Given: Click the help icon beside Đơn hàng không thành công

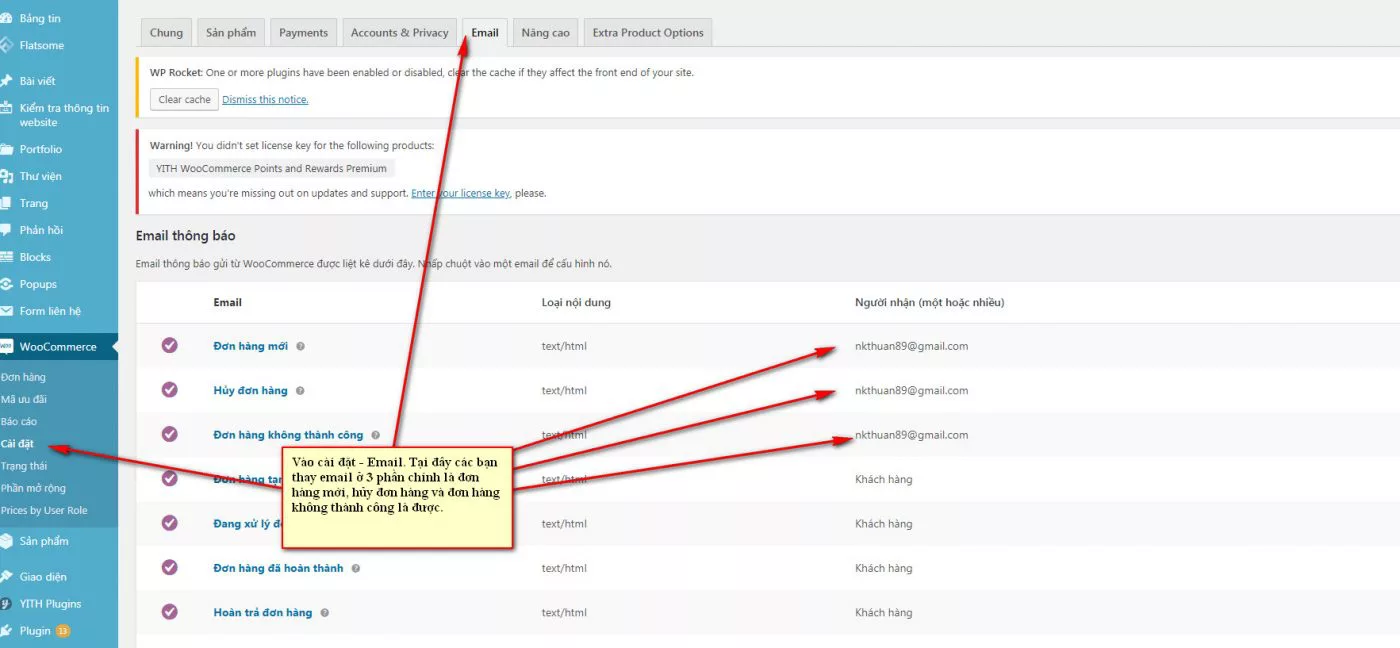Looking at the screenshot, I should 375,434.
